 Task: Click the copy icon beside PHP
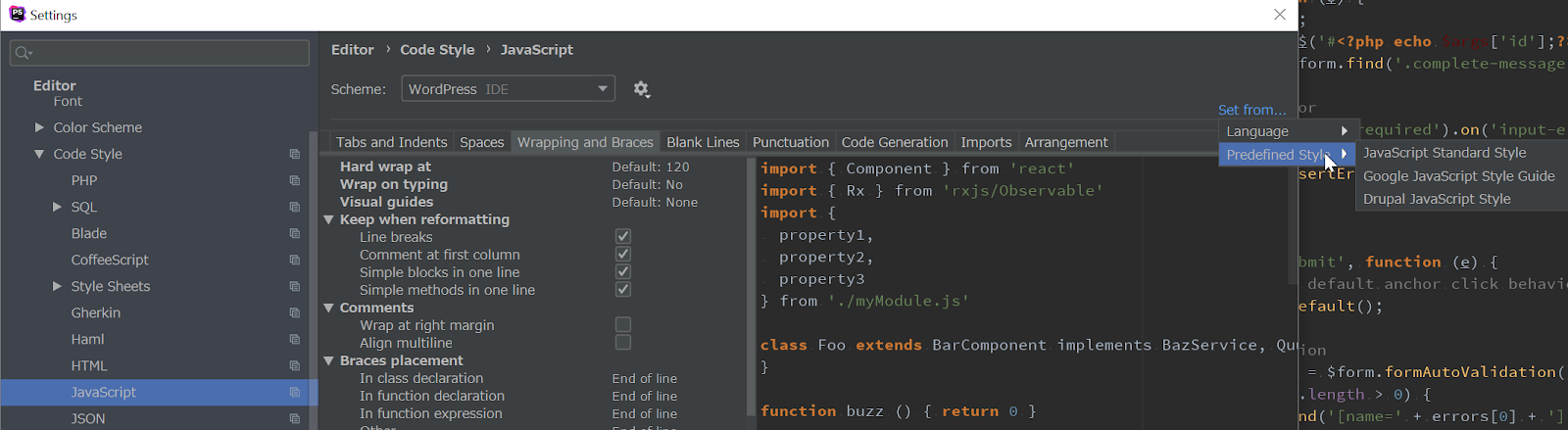coord(294,180)
